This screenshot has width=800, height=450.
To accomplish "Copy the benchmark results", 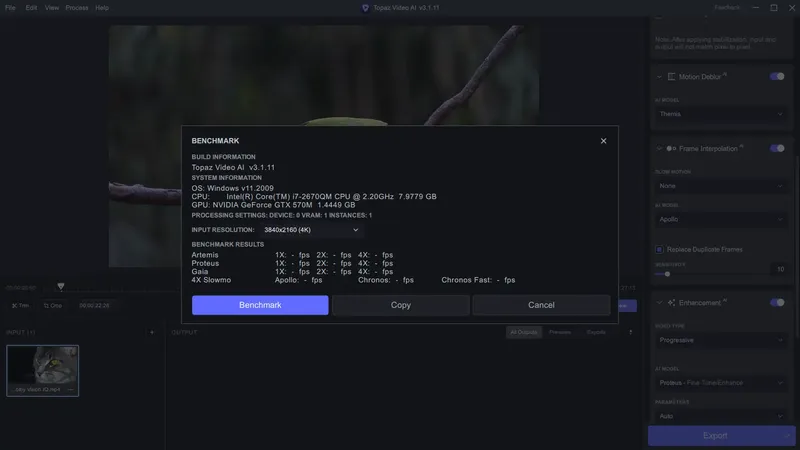I will point(401,305).
